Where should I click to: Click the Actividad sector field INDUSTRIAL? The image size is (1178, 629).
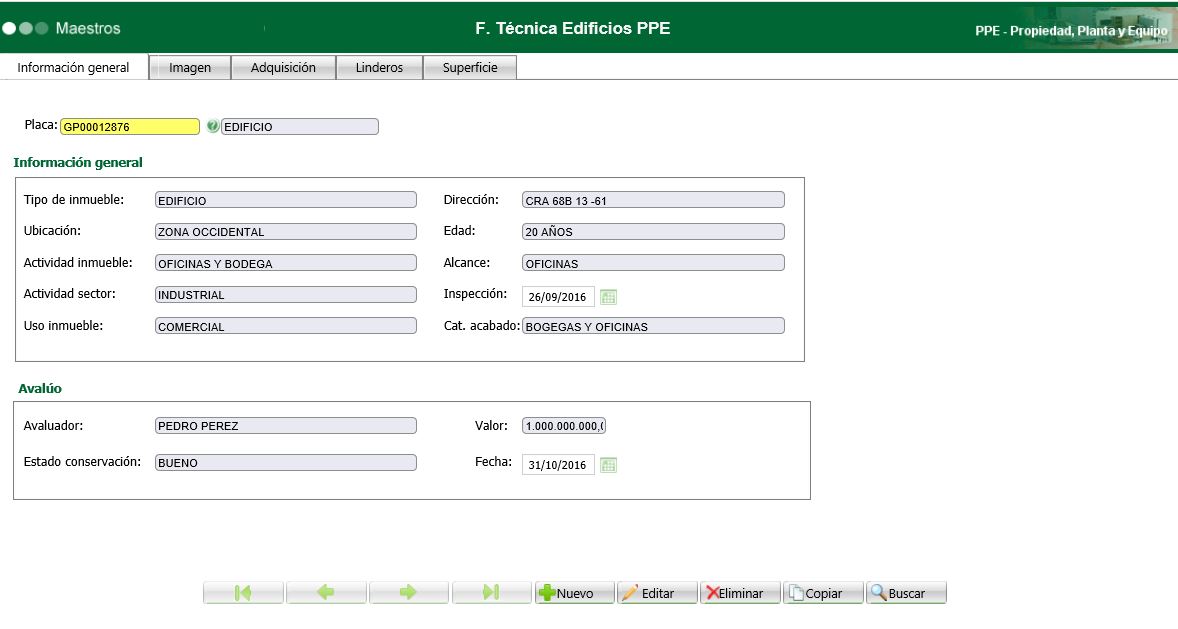tap(285, 295)
